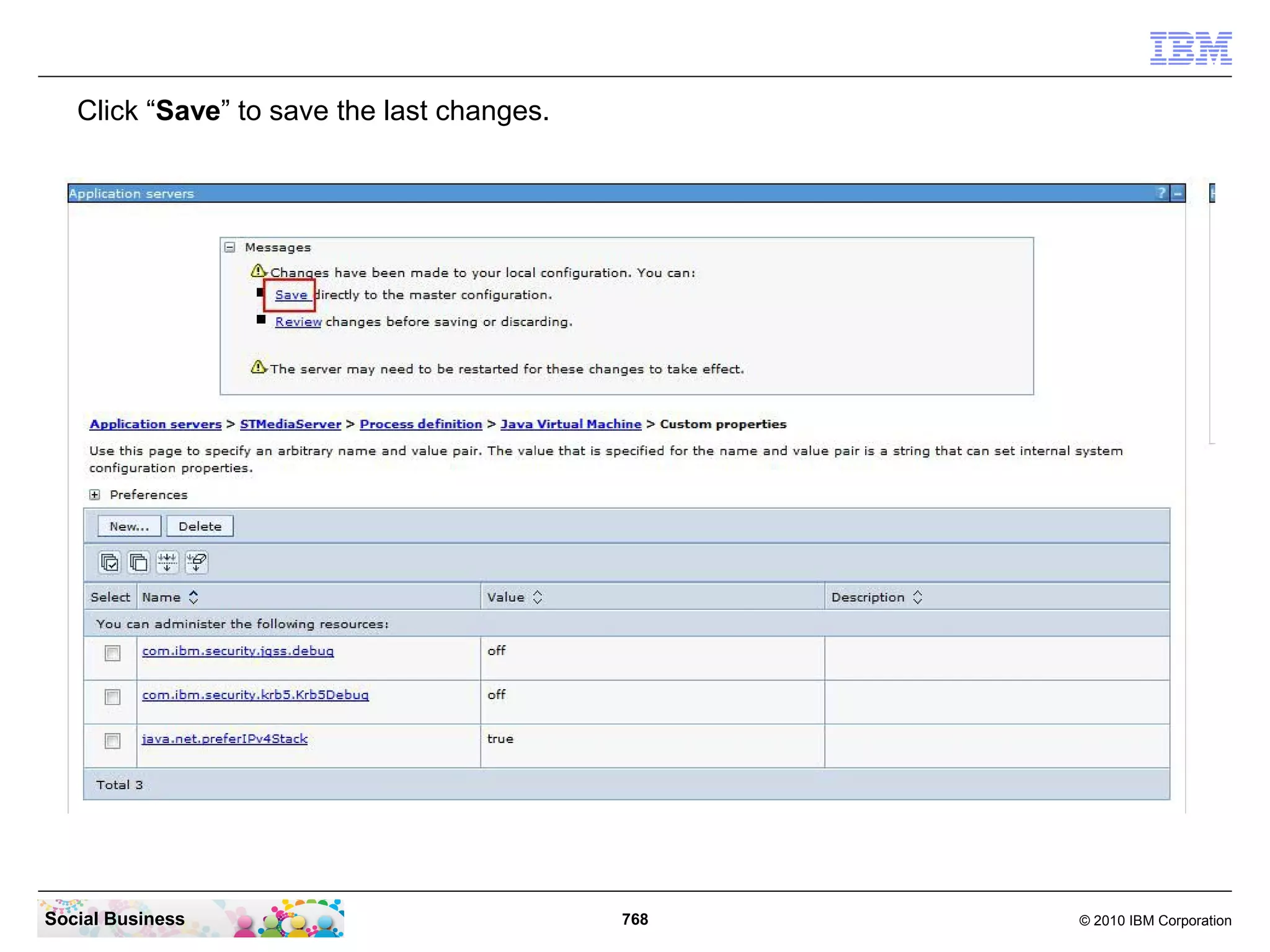1270x952 pixels.
Task: Go to Process definition breadcrumb
Action: [x=421, y=424]
